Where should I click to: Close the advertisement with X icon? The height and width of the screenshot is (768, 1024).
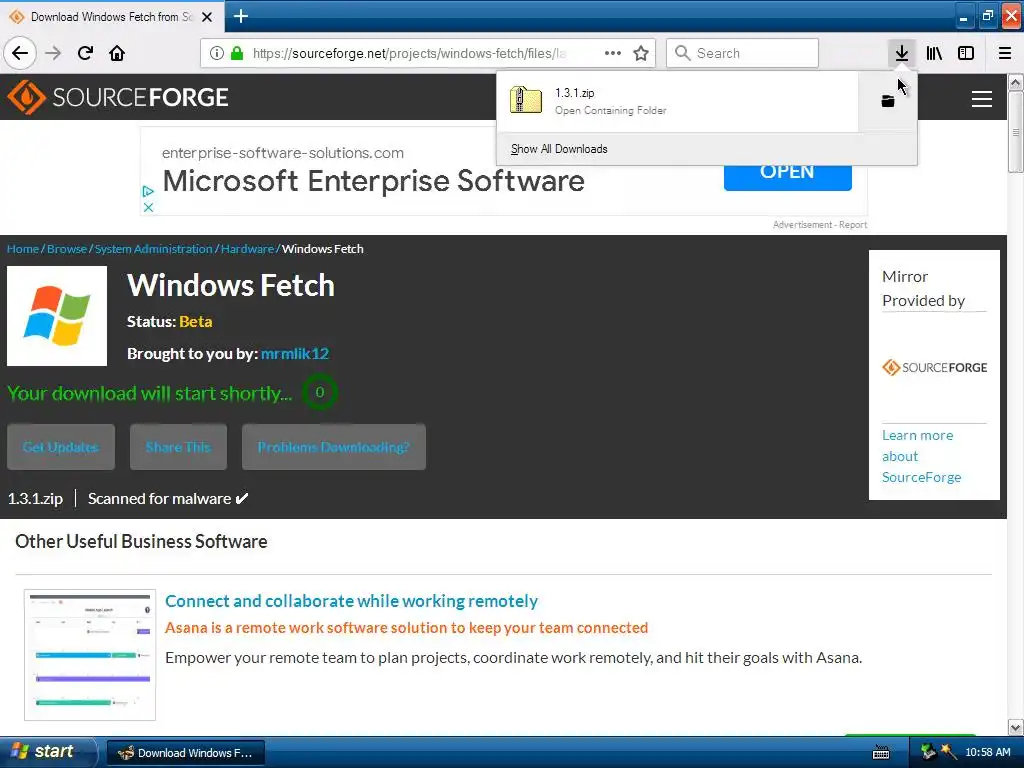tap(148, 207)
